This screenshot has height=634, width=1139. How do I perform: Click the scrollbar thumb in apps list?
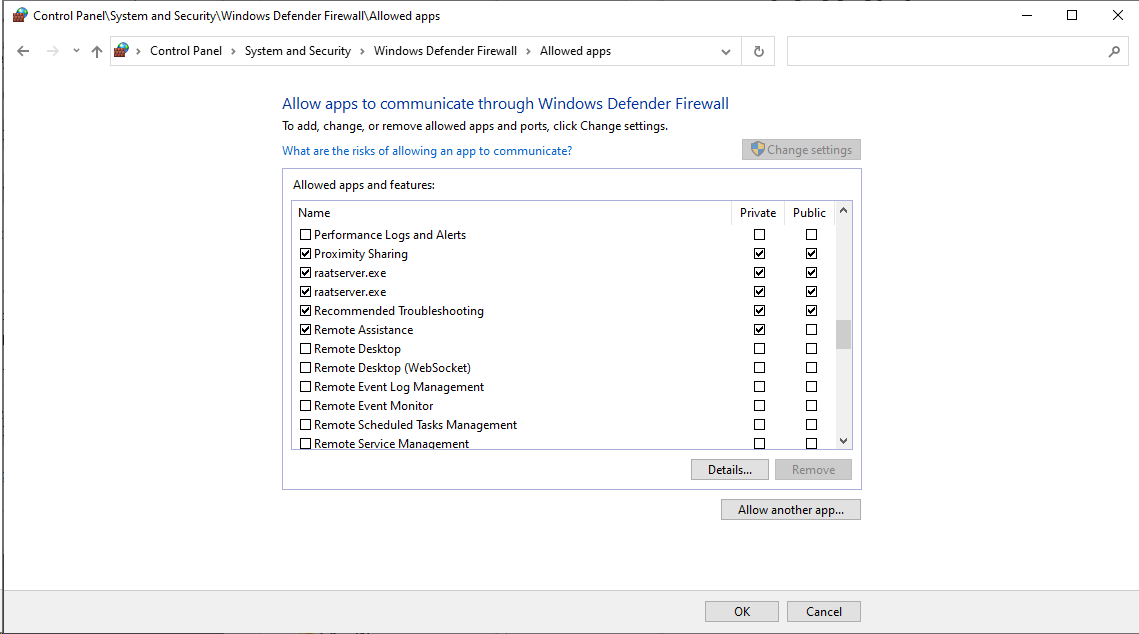843,334
